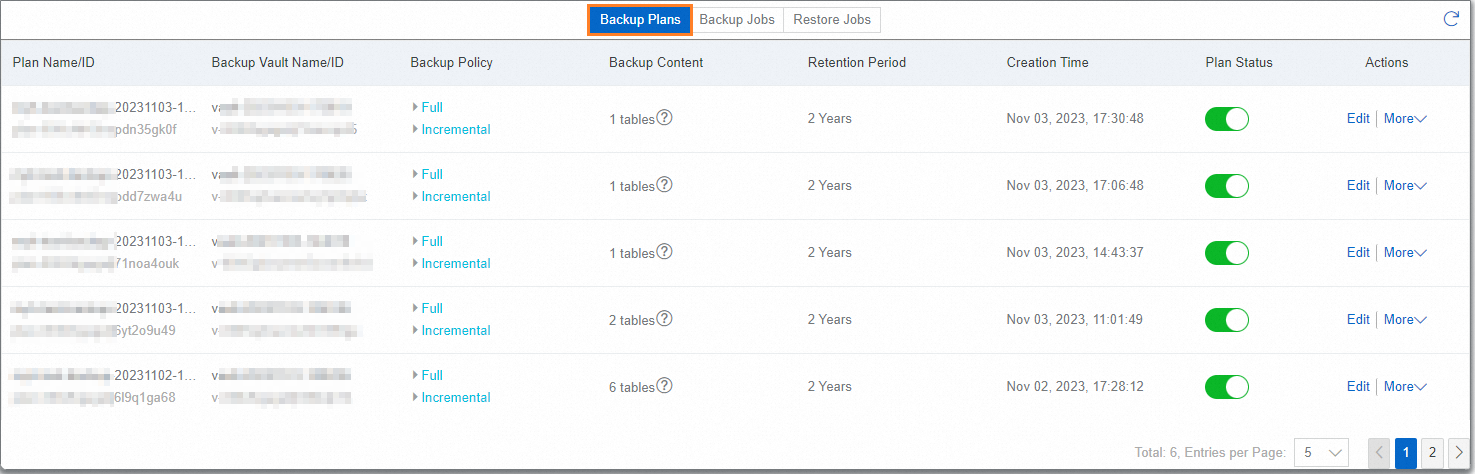Toggle plan status for plan created 11:01:49

tap(1227, 320)
